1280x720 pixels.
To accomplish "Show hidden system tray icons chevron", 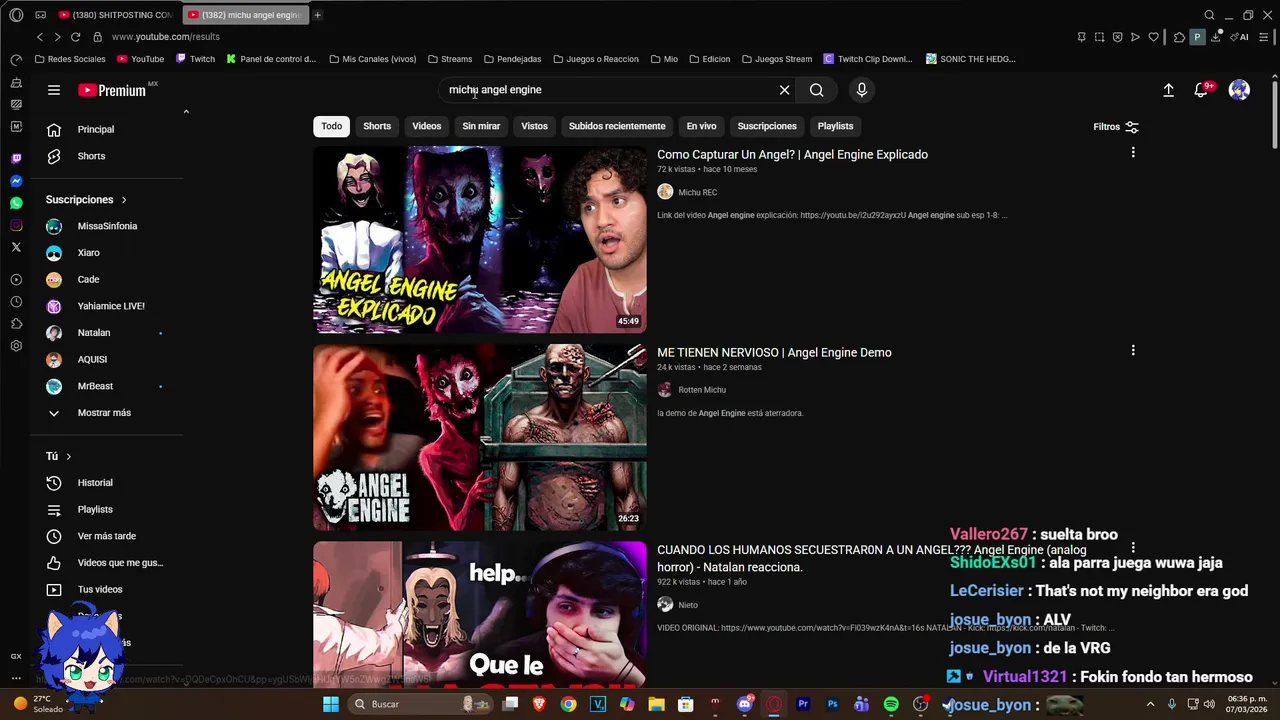I will click(1150, 704).
